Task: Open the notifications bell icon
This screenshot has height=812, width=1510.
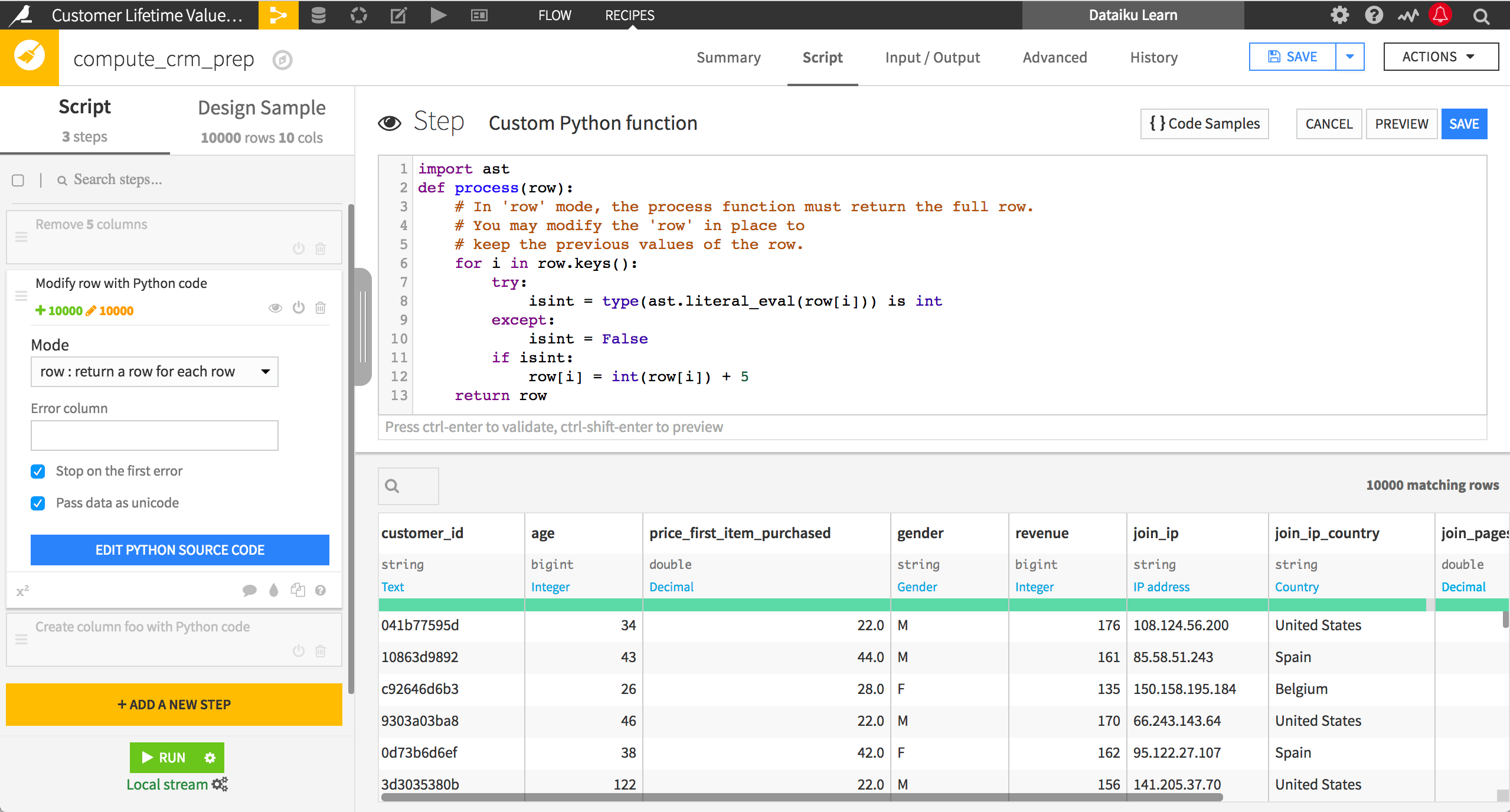Action: click(x=1440, y=15)
